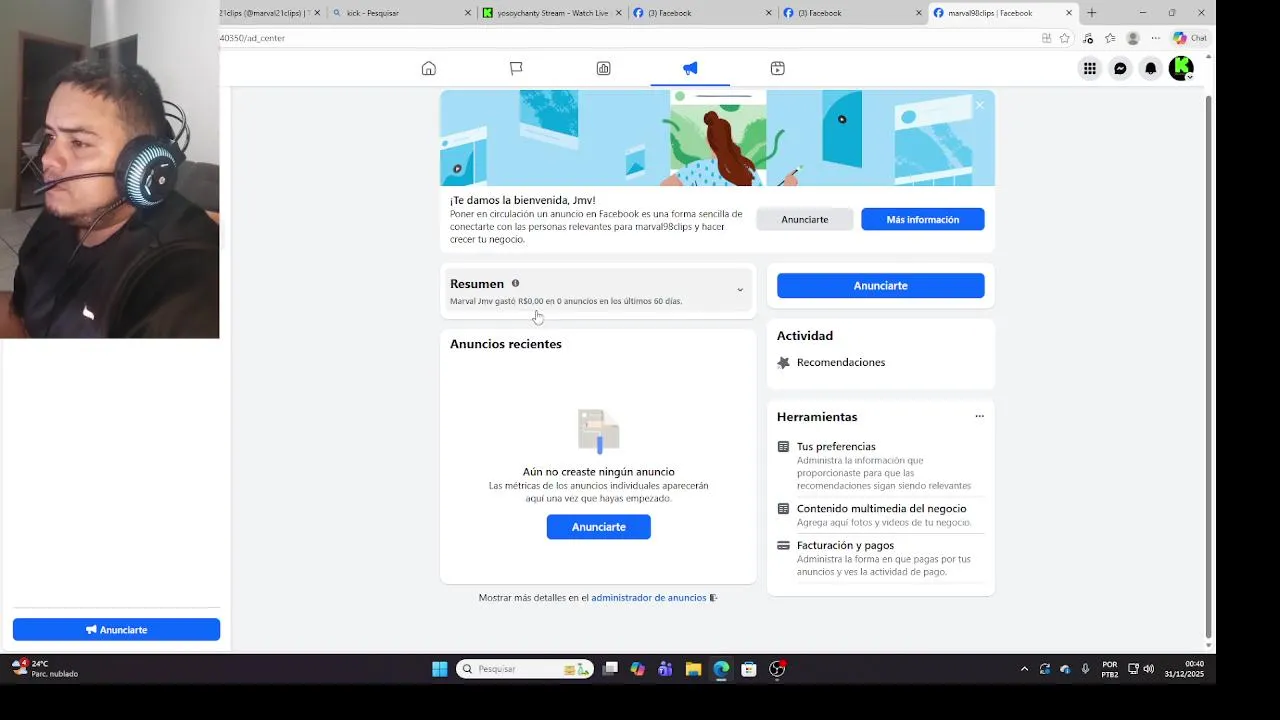The image size is (1280, 720).
Task: Switch to the second (3) Facebook tab
Action: pyautogui.click(x=852, y=13)
